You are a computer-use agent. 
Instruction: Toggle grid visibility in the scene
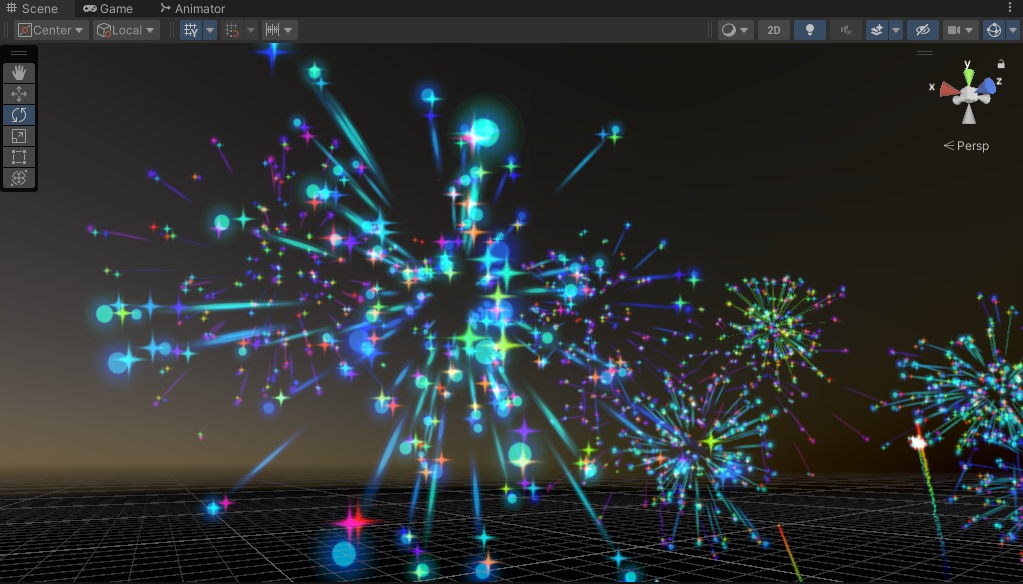[x=191, y=30]
